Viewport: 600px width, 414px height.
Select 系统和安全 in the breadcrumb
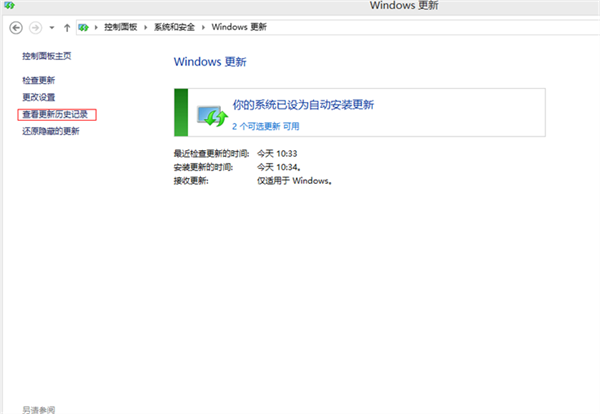click(x=174, y=27)
